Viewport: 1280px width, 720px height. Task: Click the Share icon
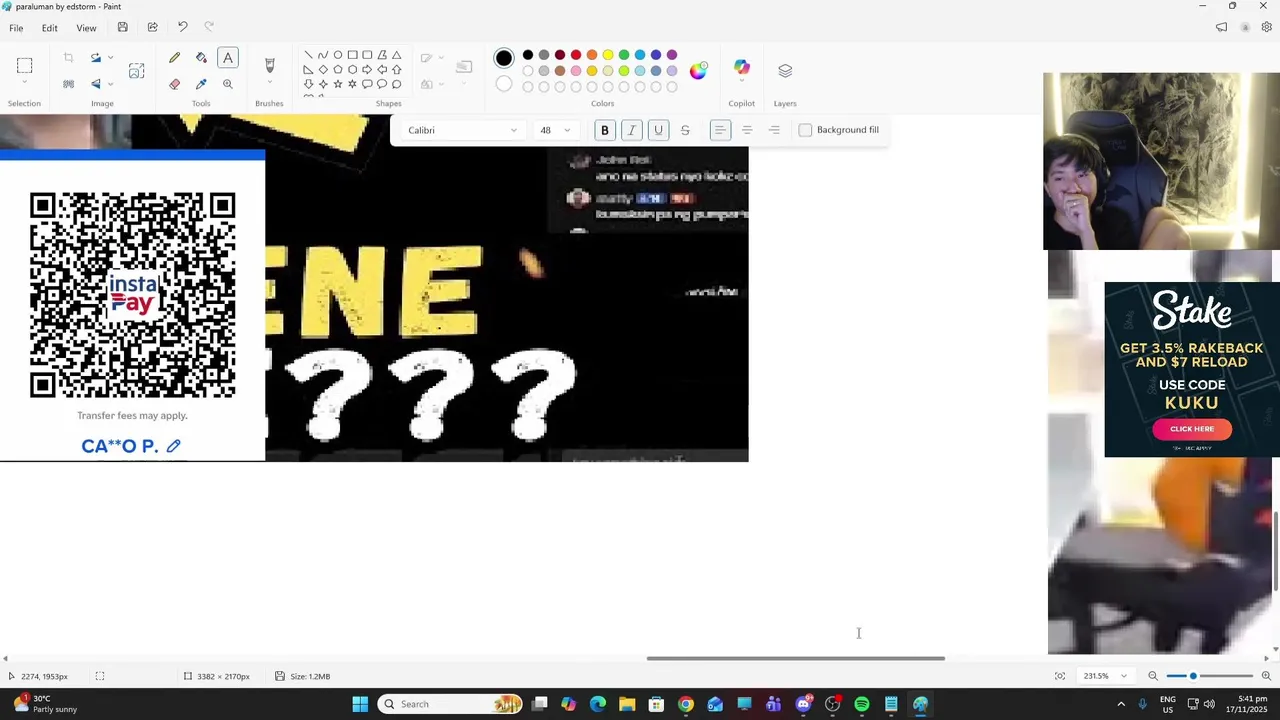pyautogui.click(x=152, y=27)
